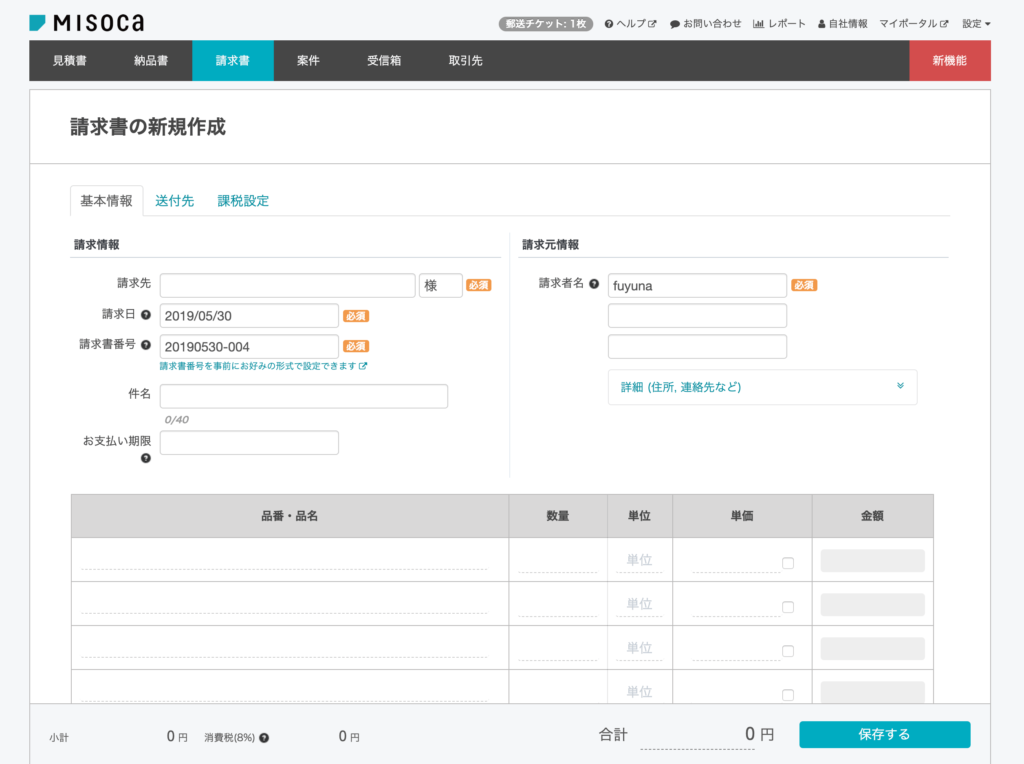
Task: Open help icon next to 請求日
Action: coord(146,315)
